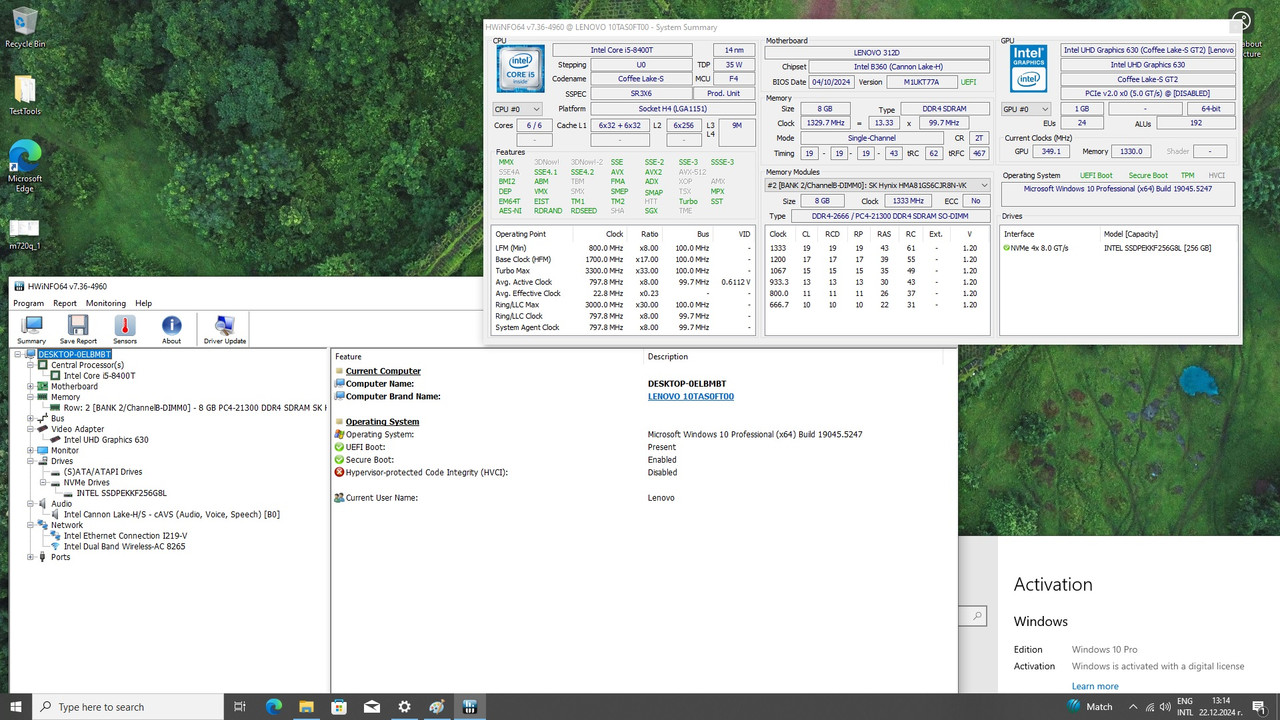
Task: Open the Report menu
Action: (65, 303)
